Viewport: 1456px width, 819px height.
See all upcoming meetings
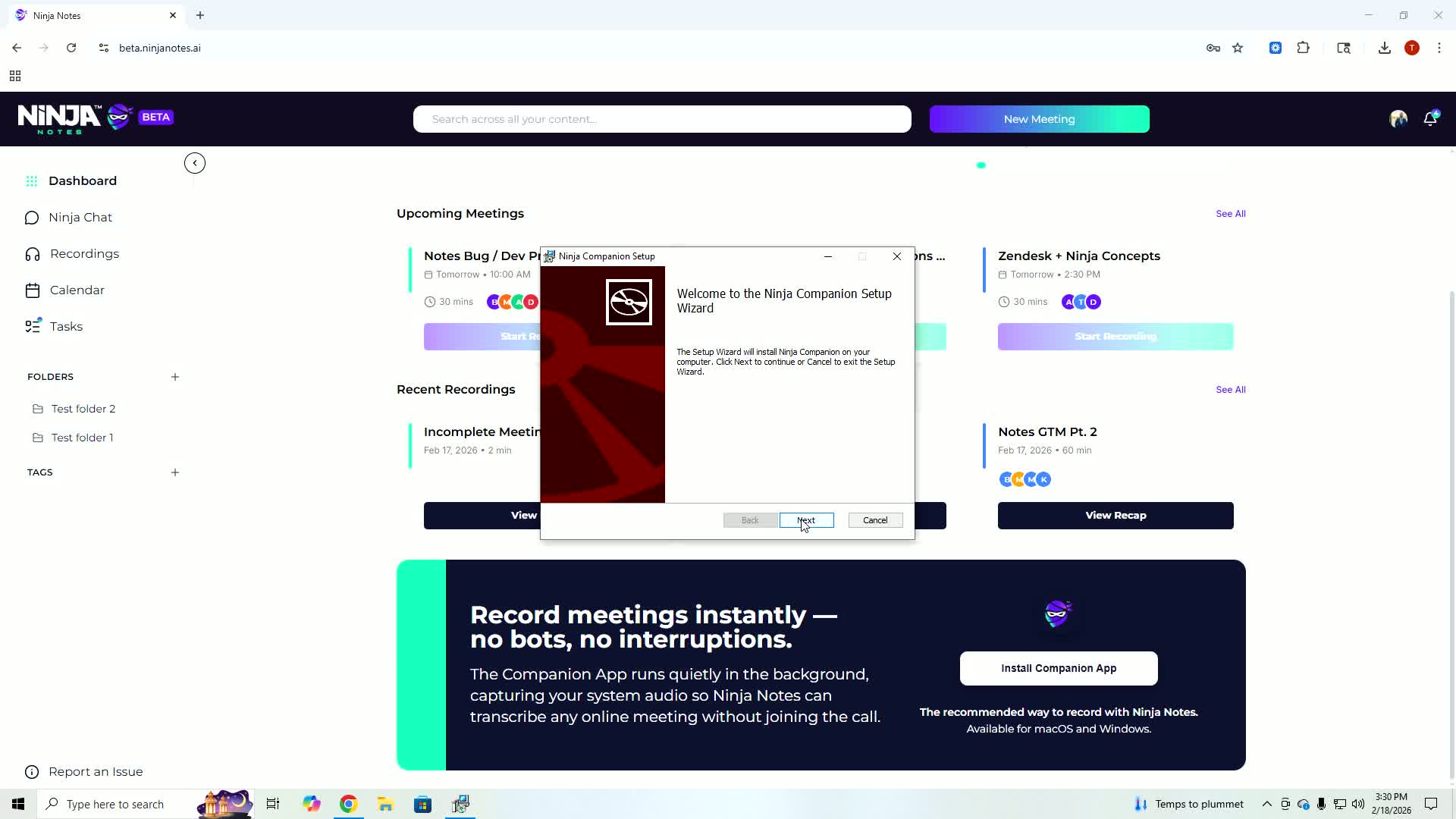click(1231, 214)
